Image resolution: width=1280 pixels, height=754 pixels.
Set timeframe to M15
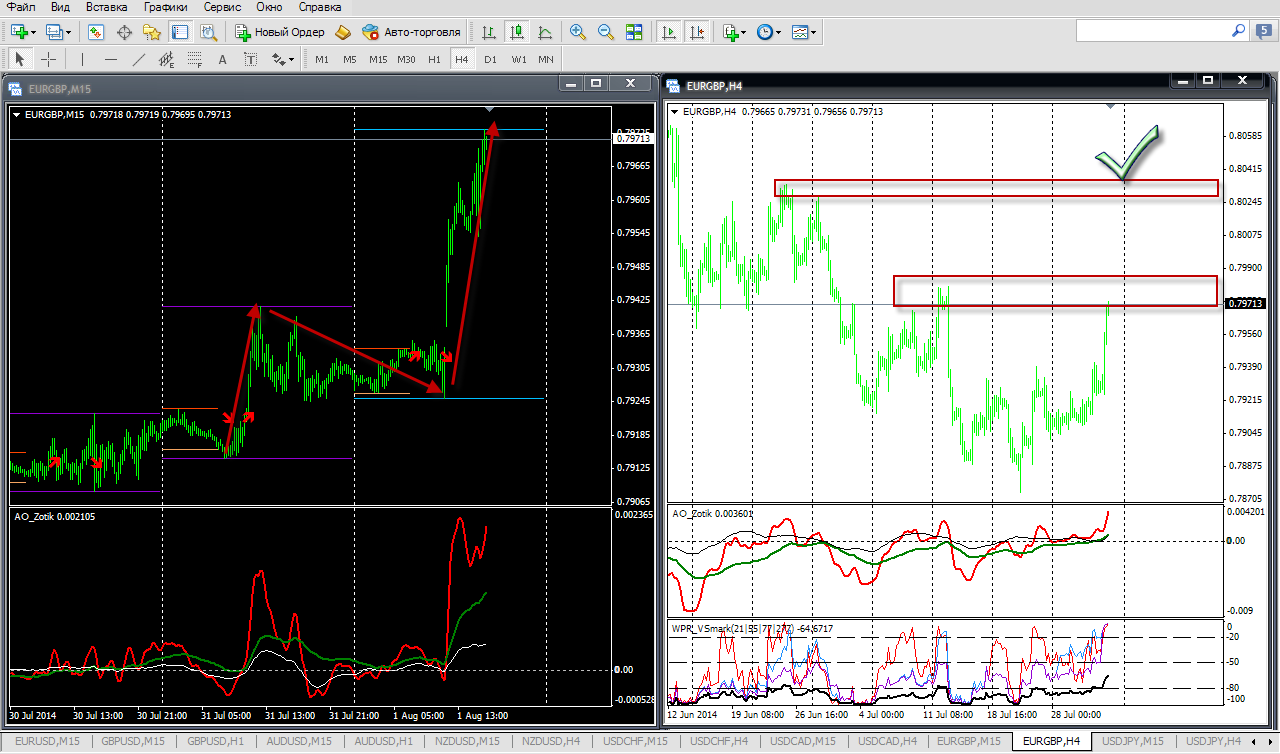click(x=378, y=59)
